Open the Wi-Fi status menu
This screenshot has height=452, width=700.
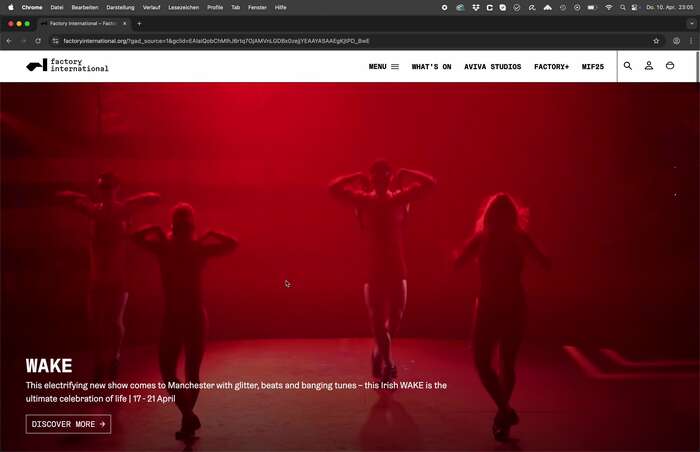click(x=608, y=7)
